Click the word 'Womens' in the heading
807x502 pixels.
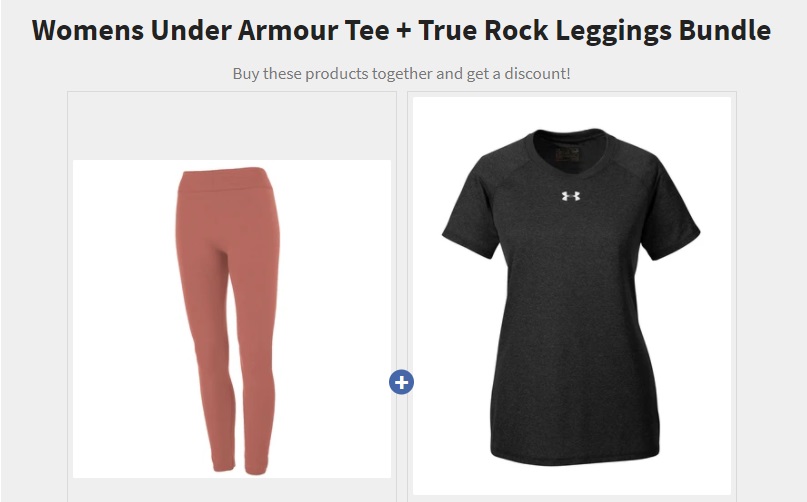tap(87, 30)
